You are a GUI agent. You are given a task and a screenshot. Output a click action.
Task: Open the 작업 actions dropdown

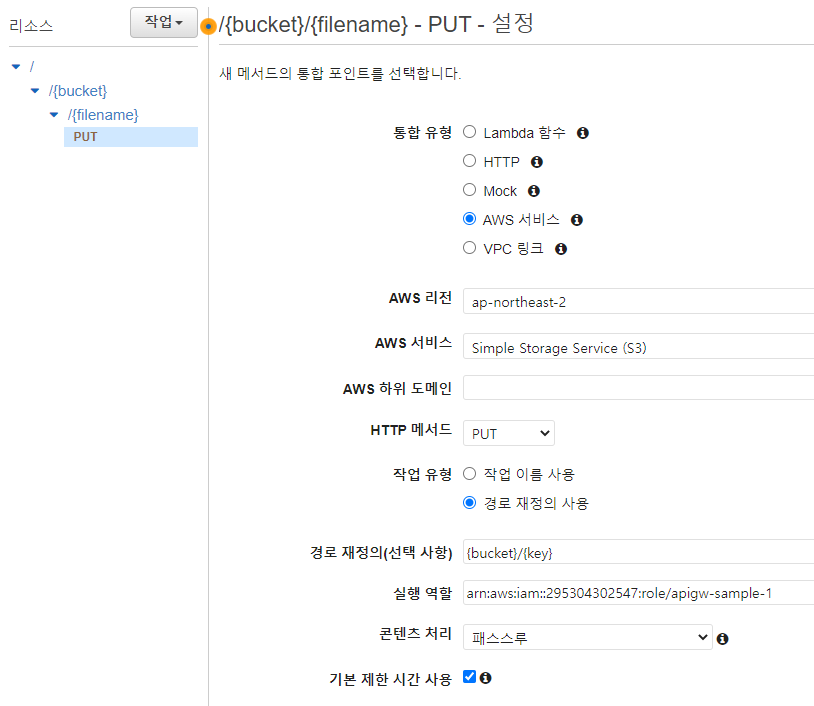point(164,22)
